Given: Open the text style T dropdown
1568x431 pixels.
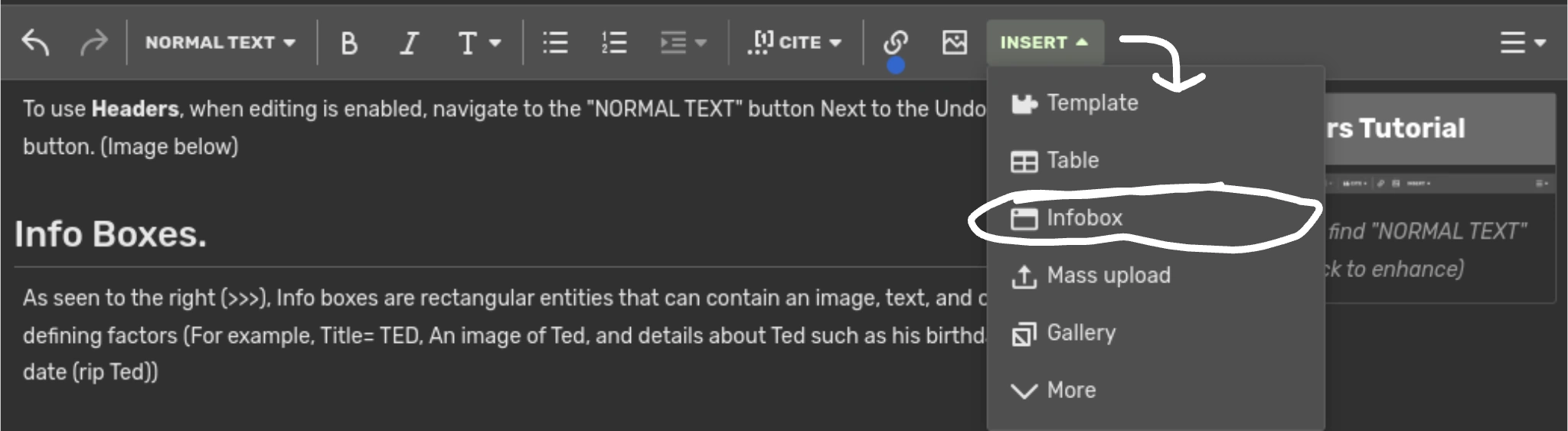Looking at the screenshot, I should [x=478, y=43].
